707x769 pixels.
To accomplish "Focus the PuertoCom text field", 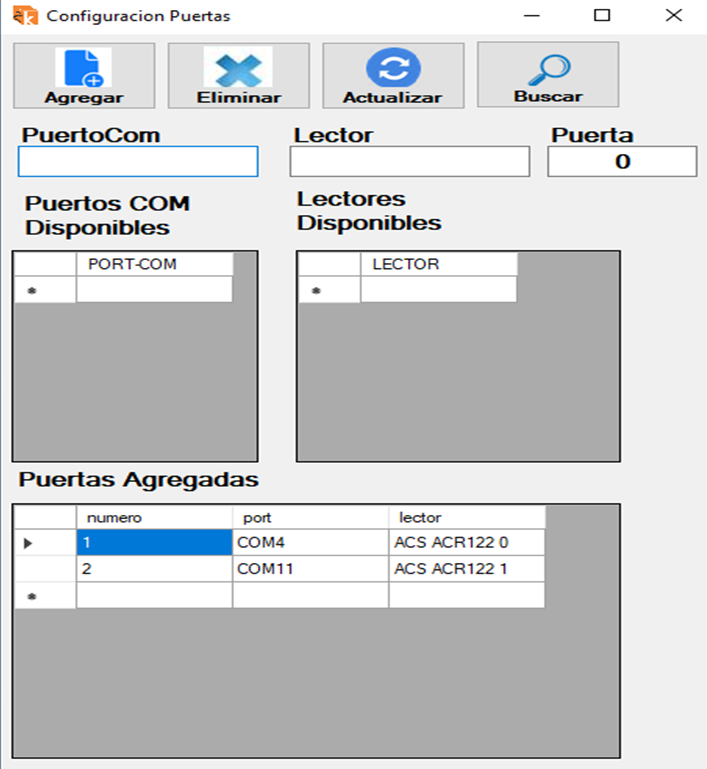I will coord(138,162).
